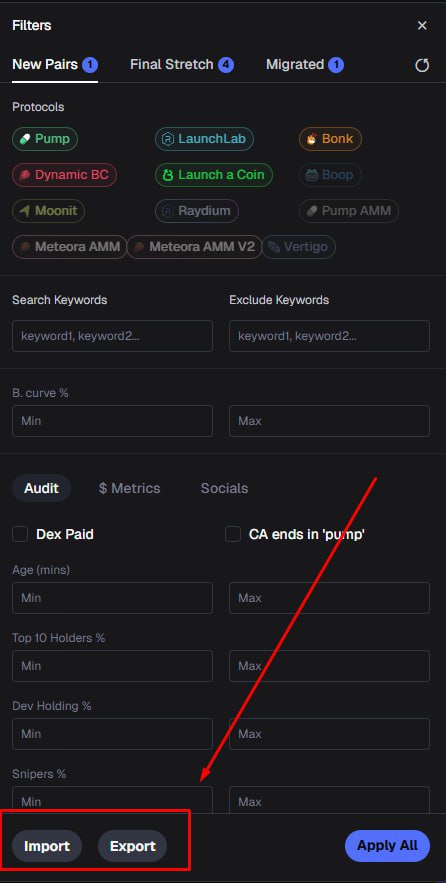Click the Apply All button
The height and width of the screenshot is (883, 446).
tap(387, 846)
